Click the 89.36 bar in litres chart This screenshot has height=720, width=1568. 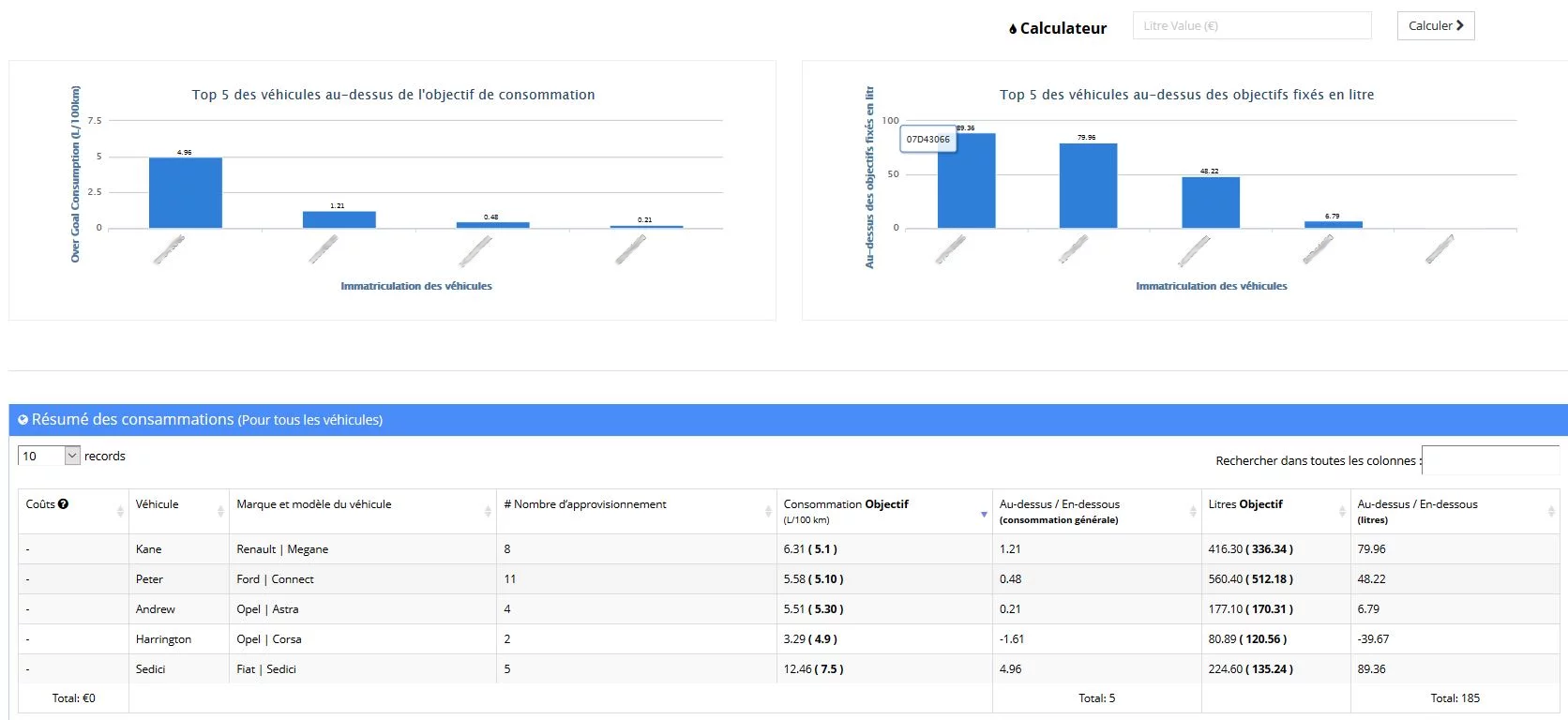[x=967, y=181]
